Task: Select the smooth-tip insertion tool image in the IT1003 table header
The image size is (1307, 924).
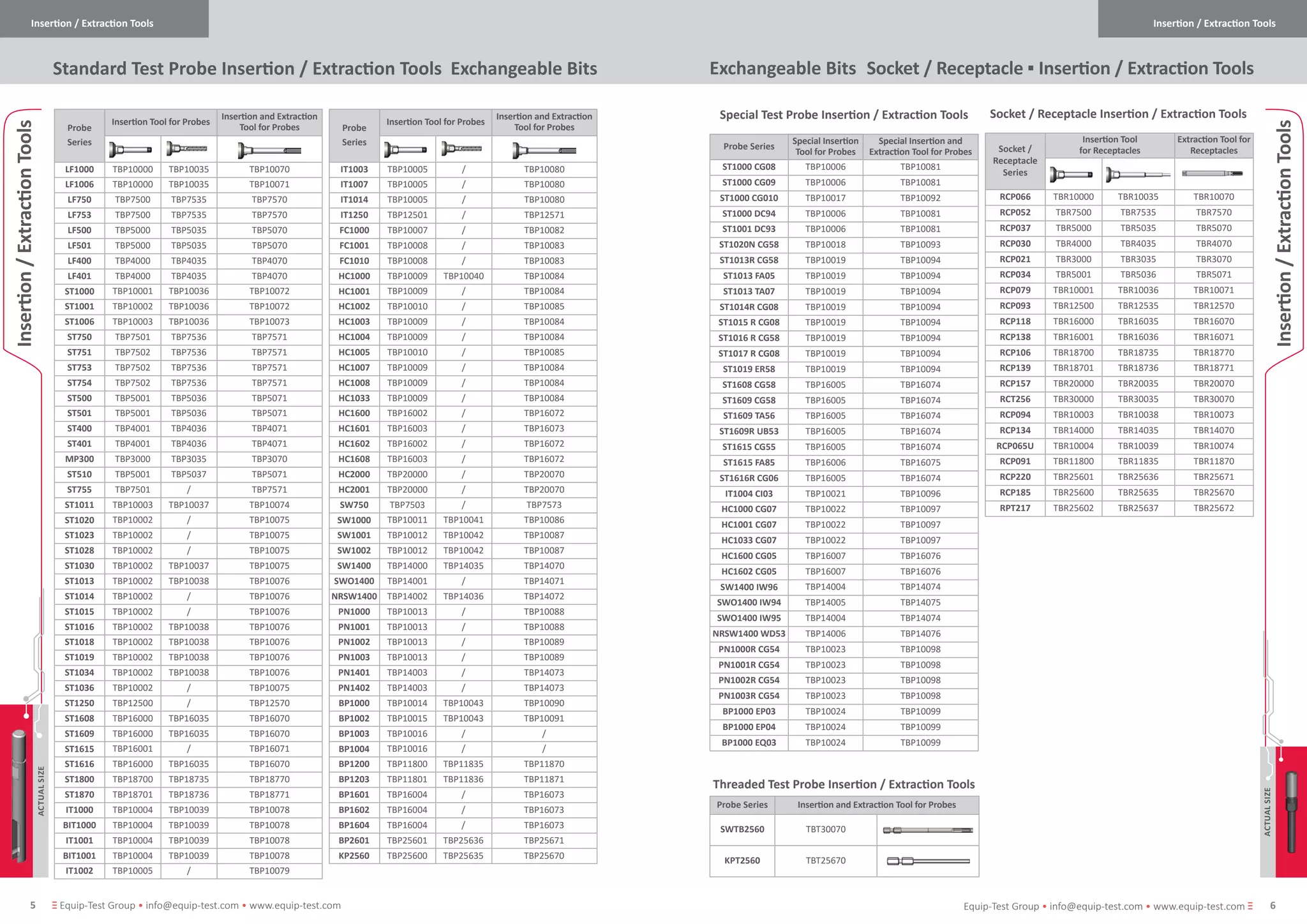Action: pos(406,149)
